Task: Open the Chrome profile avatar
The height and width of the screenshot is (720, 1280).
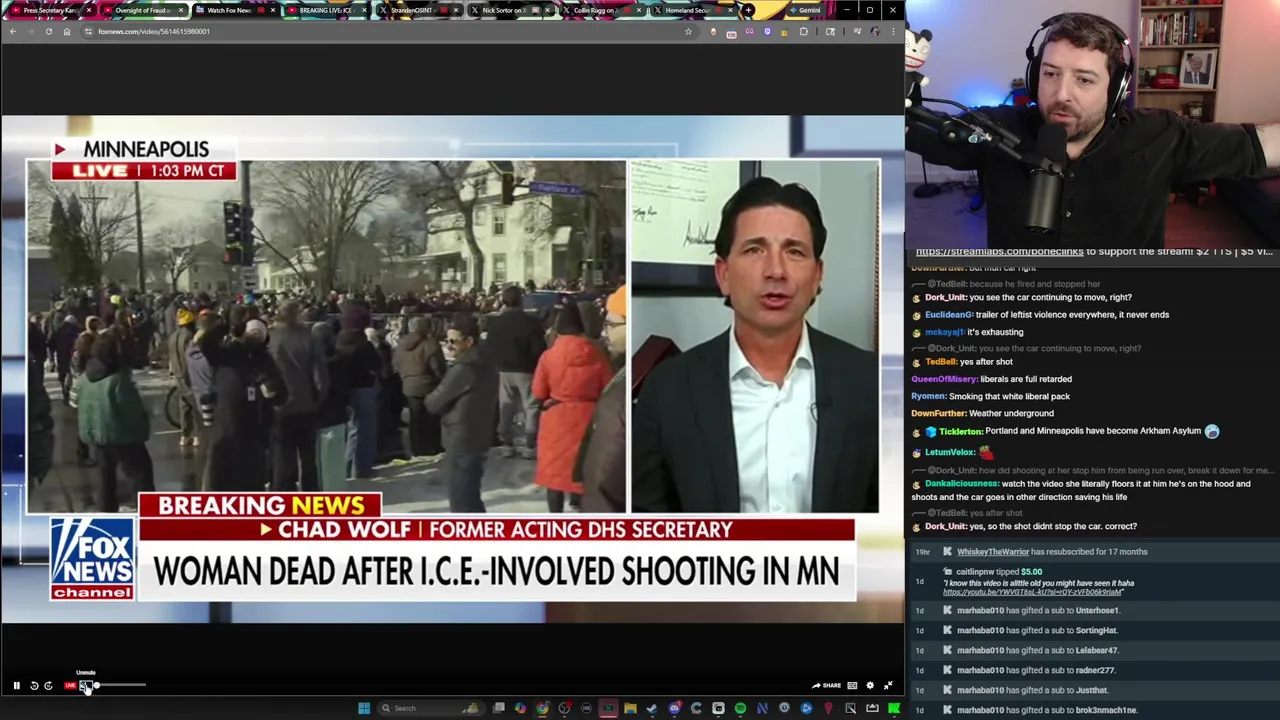Action: (875, 31)
